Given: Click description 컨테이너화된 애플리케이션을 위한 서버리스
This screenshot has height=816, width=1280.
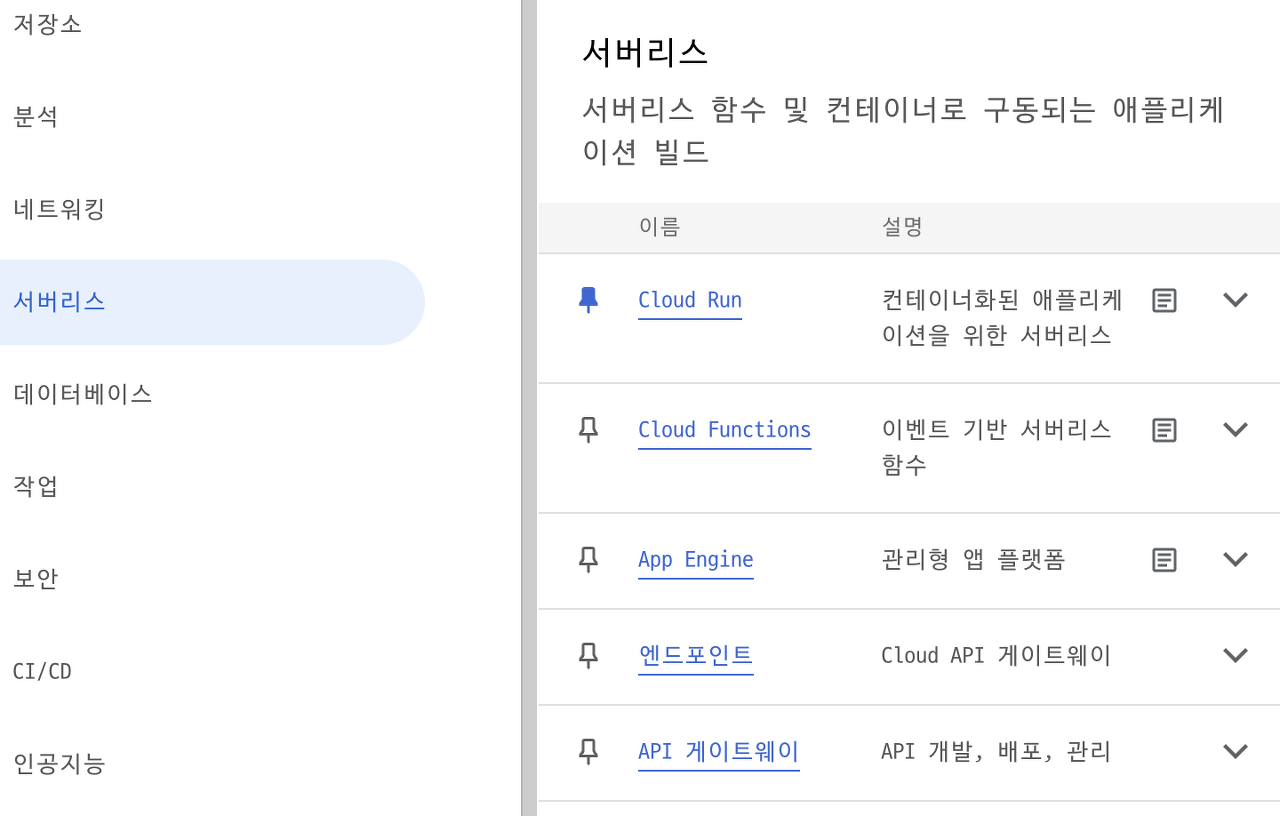Looking at the screenshot, I should 1002,318.
